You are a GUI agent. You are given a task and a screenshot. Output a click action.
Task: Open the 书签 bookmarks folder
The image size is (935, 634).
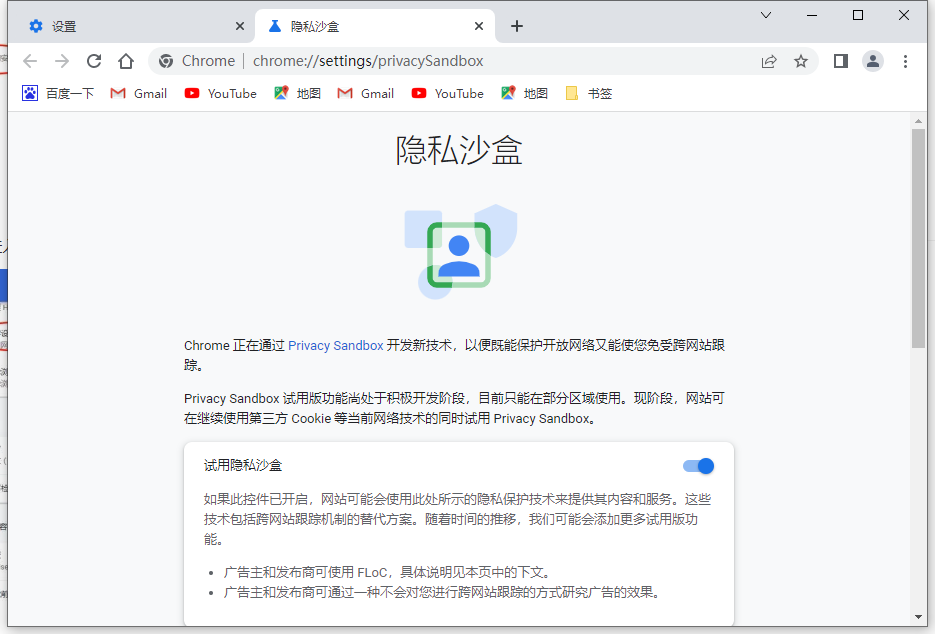(x=589, y=93)
